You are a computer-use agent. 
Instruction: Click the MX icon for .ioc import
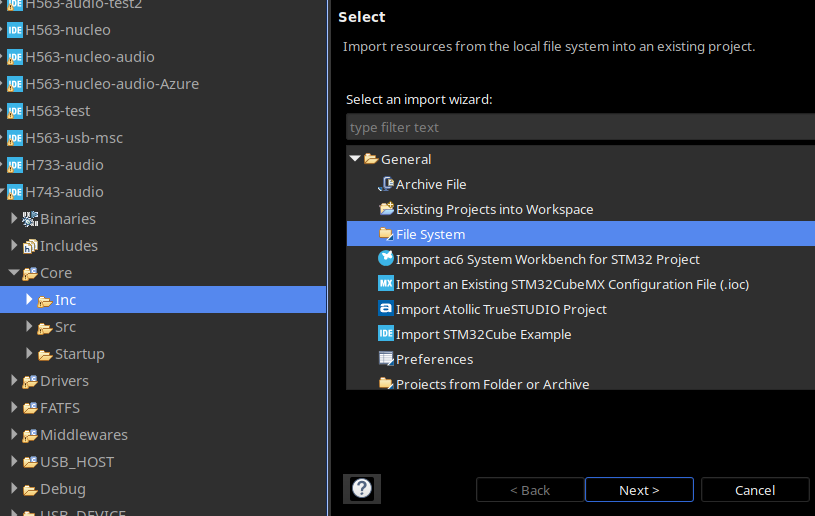coord(386,284)
